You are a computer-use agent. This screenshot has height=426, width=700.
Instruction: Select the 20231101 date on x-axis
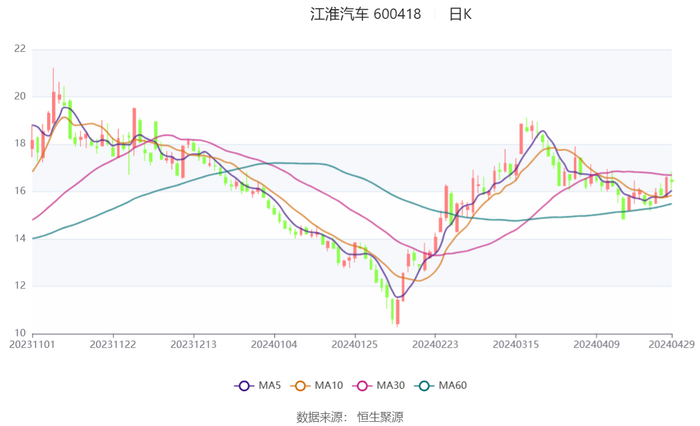pyautogui.click(x=32, y=344)
